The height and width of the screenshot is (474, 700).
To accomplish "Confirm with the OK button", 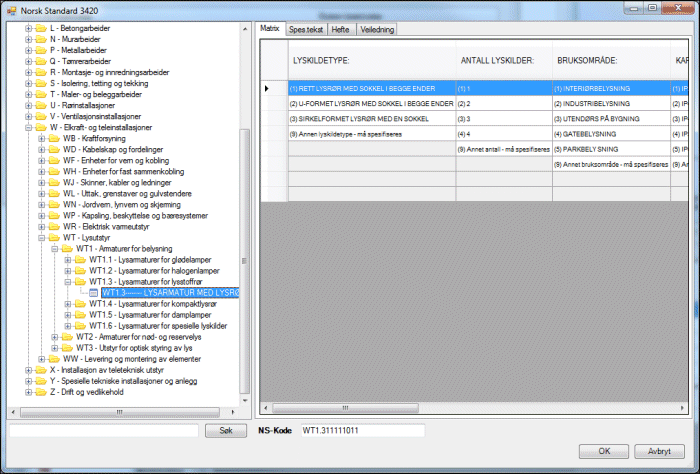I will (605, 451).
